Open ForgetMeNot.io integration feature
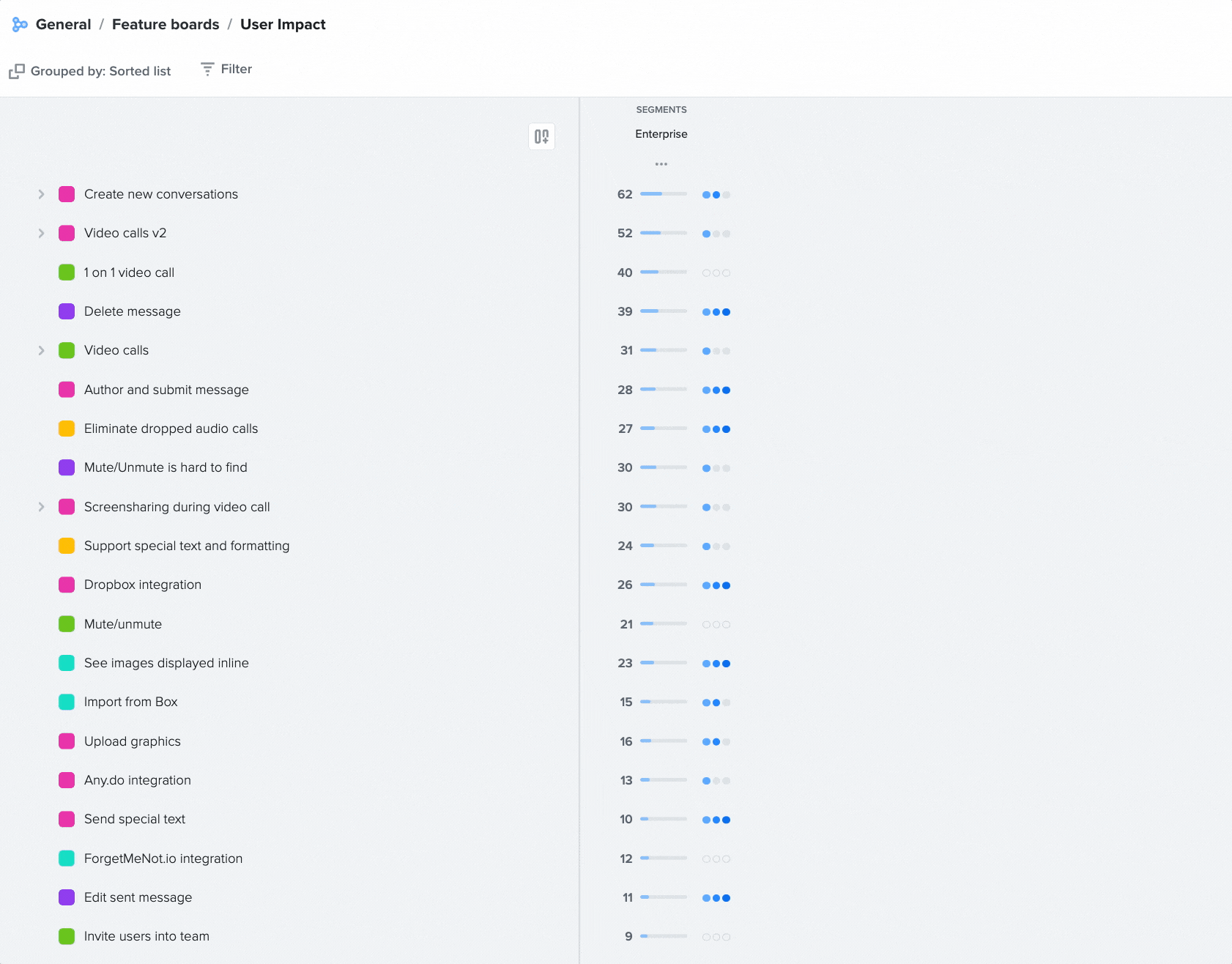This screenshot has height=964, width=1232. [163, 859]
